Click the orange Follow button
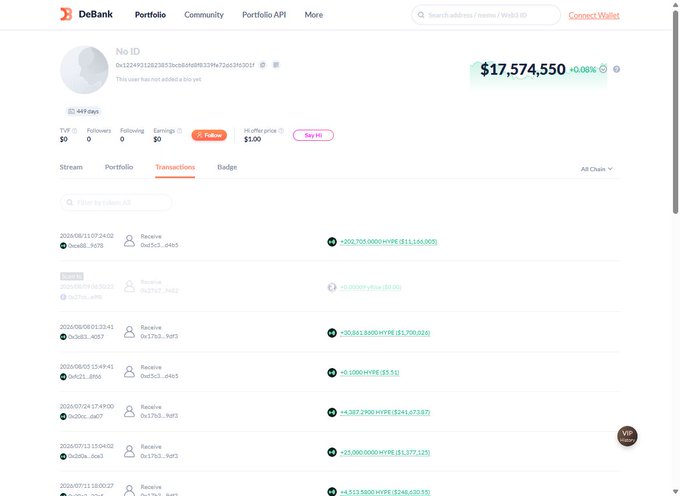 tap(209, 135)
